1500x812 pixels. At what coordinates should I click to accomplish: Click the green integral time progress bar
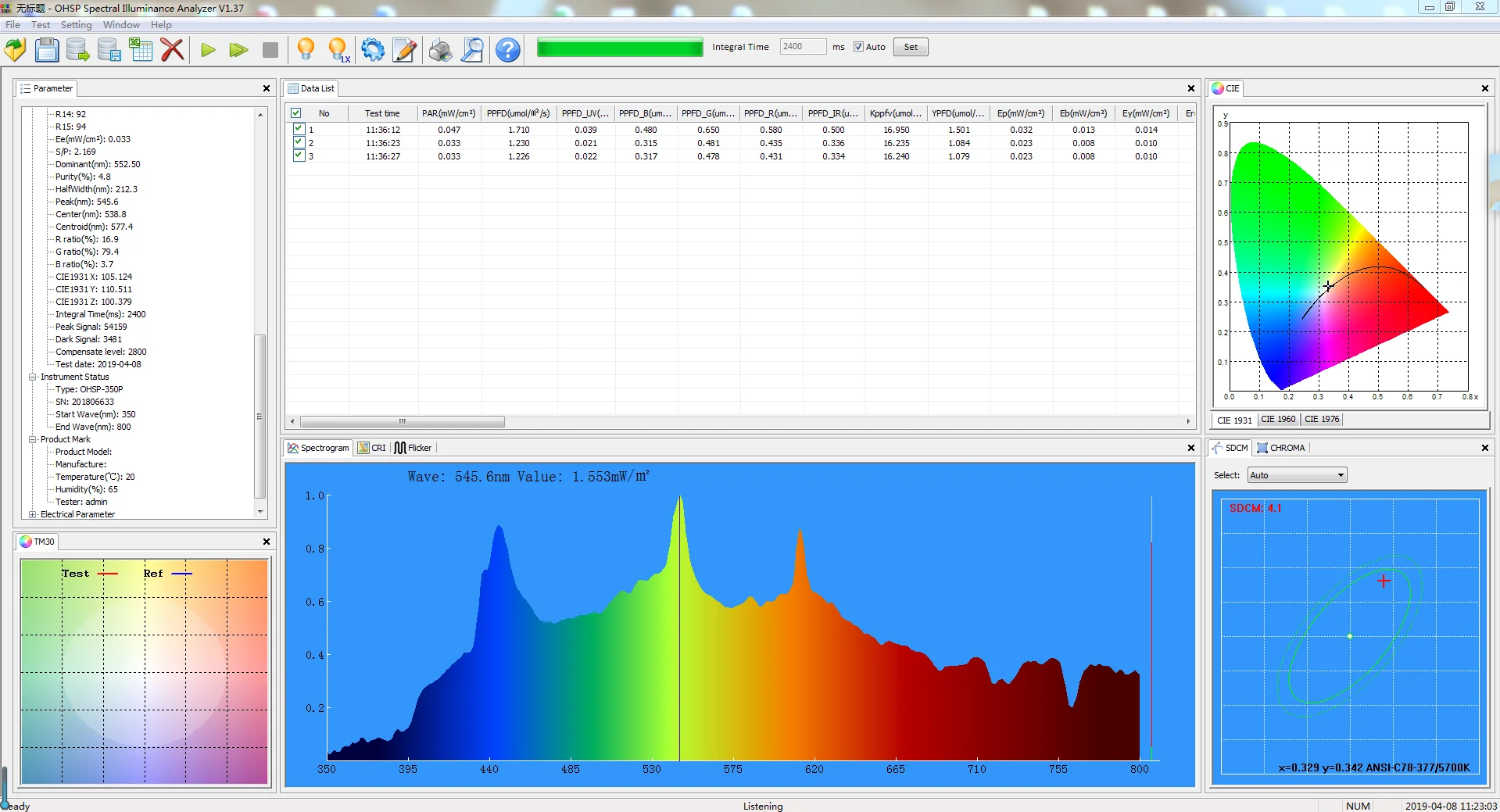(620, 47)
